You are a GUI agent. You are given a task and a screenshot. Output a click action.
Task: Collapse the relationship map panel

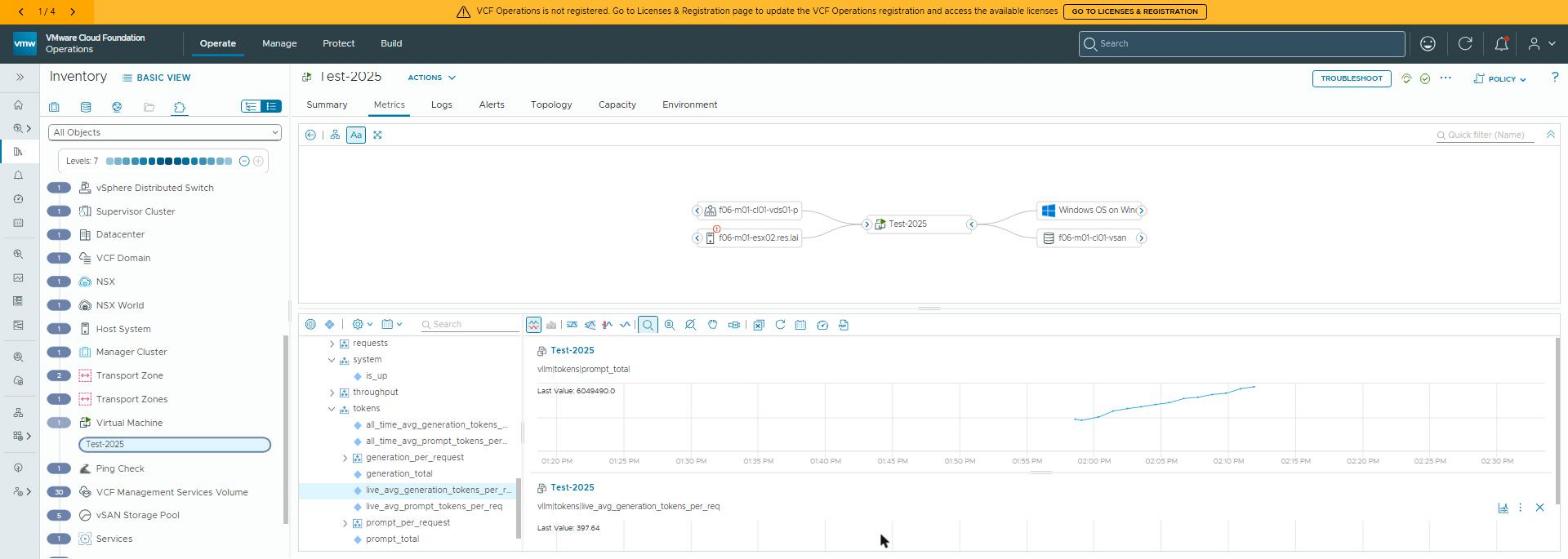point(1551,134)
